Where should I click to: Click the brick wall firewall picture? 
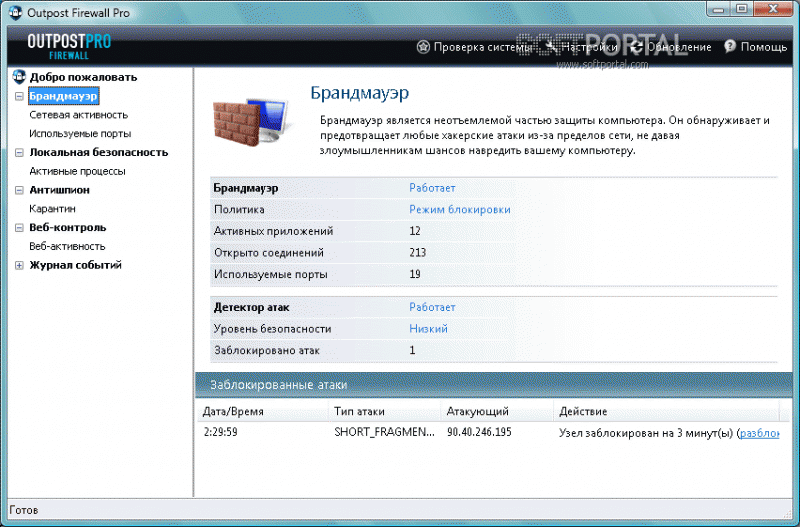[x=251, y=121]
